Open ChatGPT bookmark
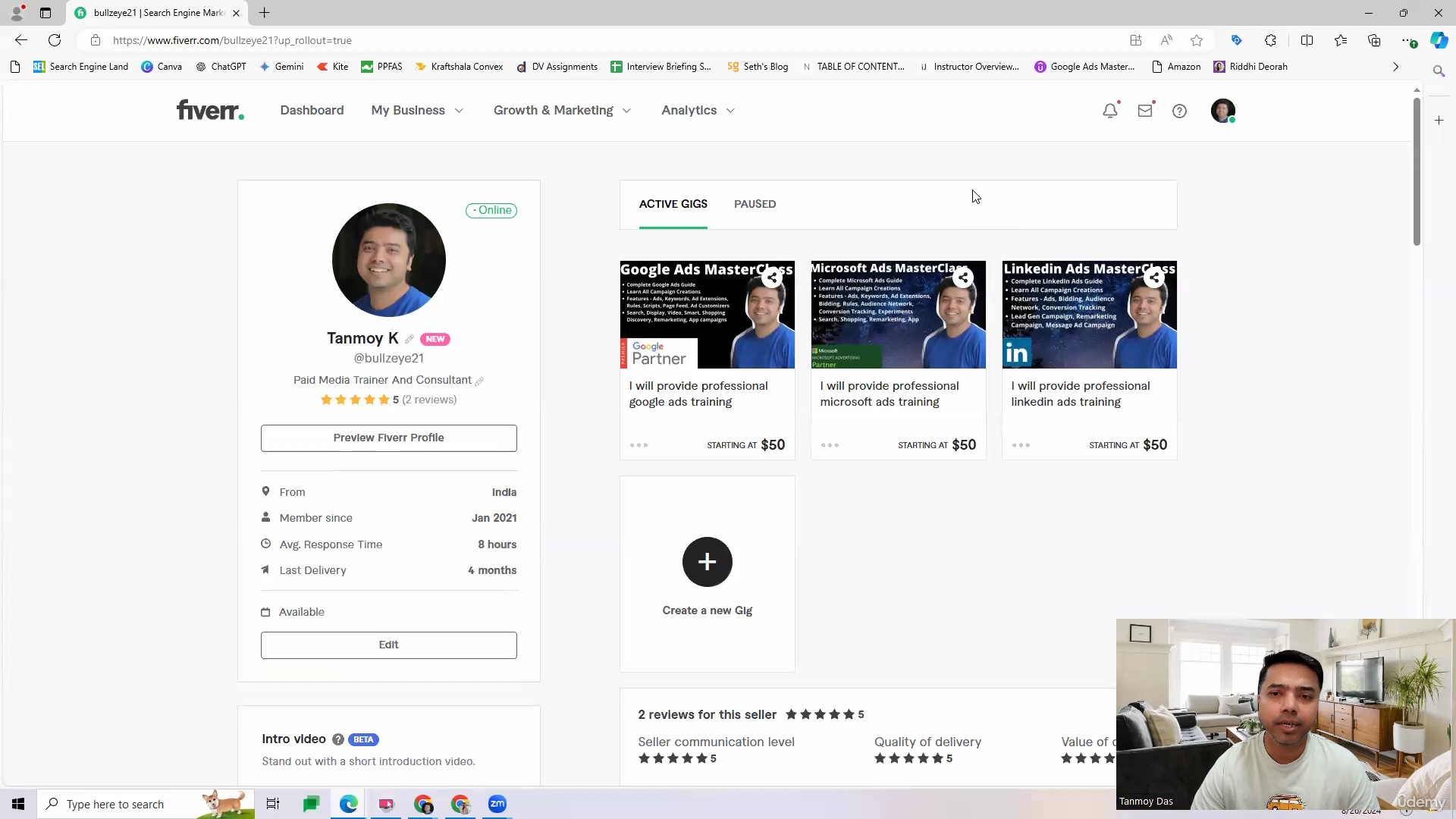Image resolution: width=1456 pixels, height=819 pixels. [x=221, y=67]
